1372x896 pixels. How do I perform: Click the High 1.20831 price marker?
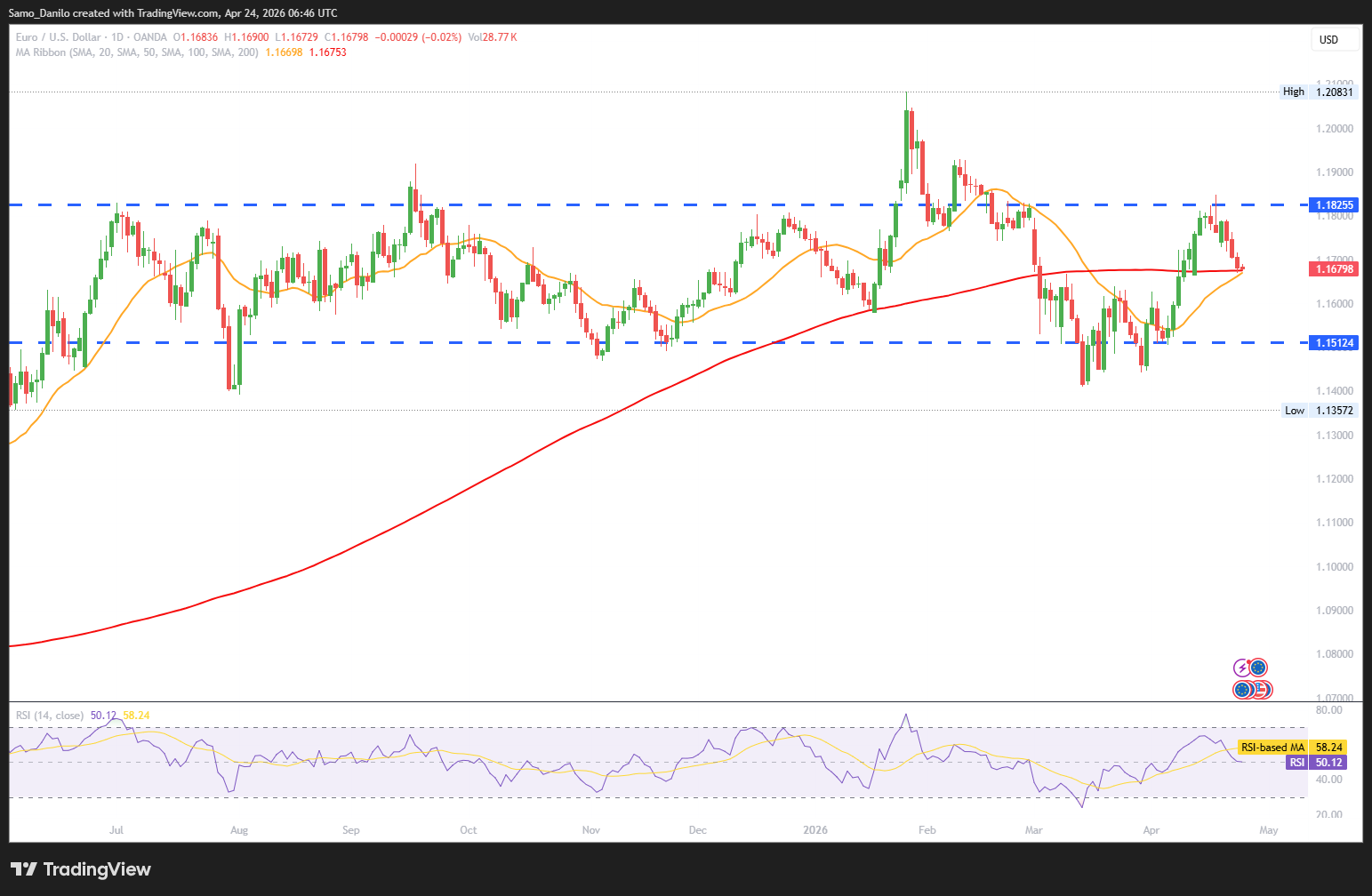pyautogui.click(x=1320, y=92)
